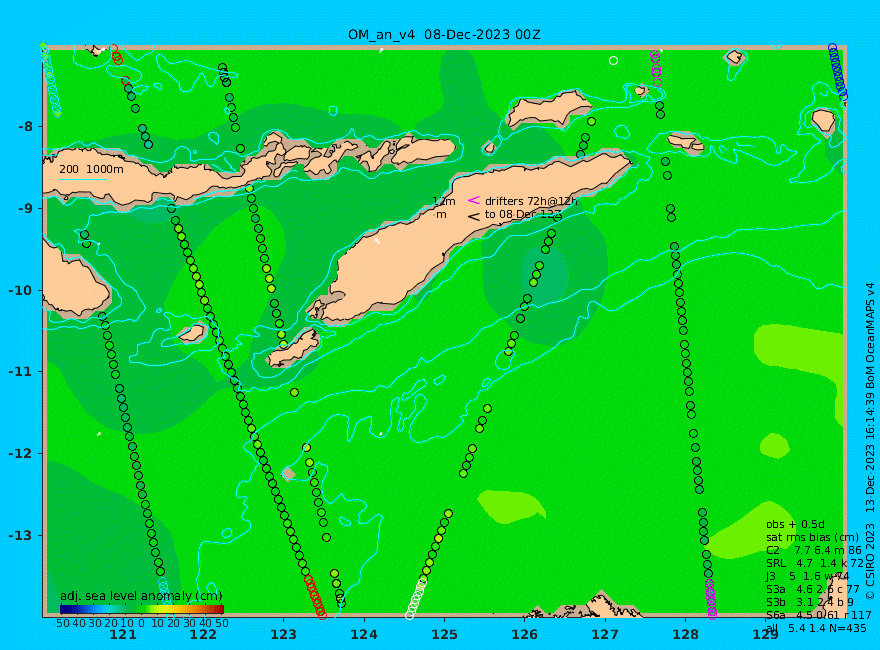Click longitude axis label 127

tap(605, 635)
